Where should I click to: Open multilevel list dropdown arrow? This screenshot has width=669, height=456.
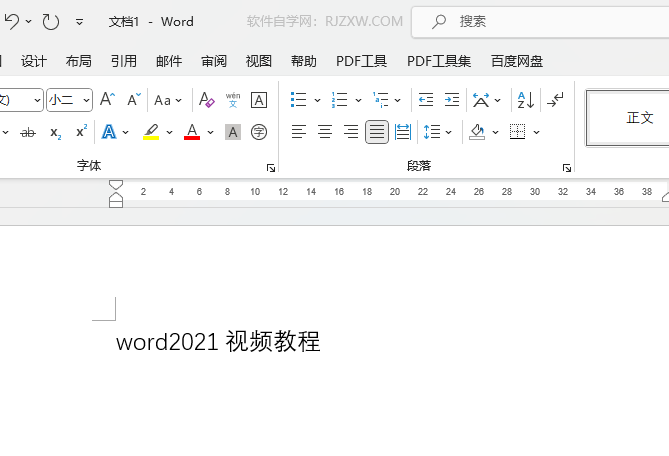click(x=397, y=100)
